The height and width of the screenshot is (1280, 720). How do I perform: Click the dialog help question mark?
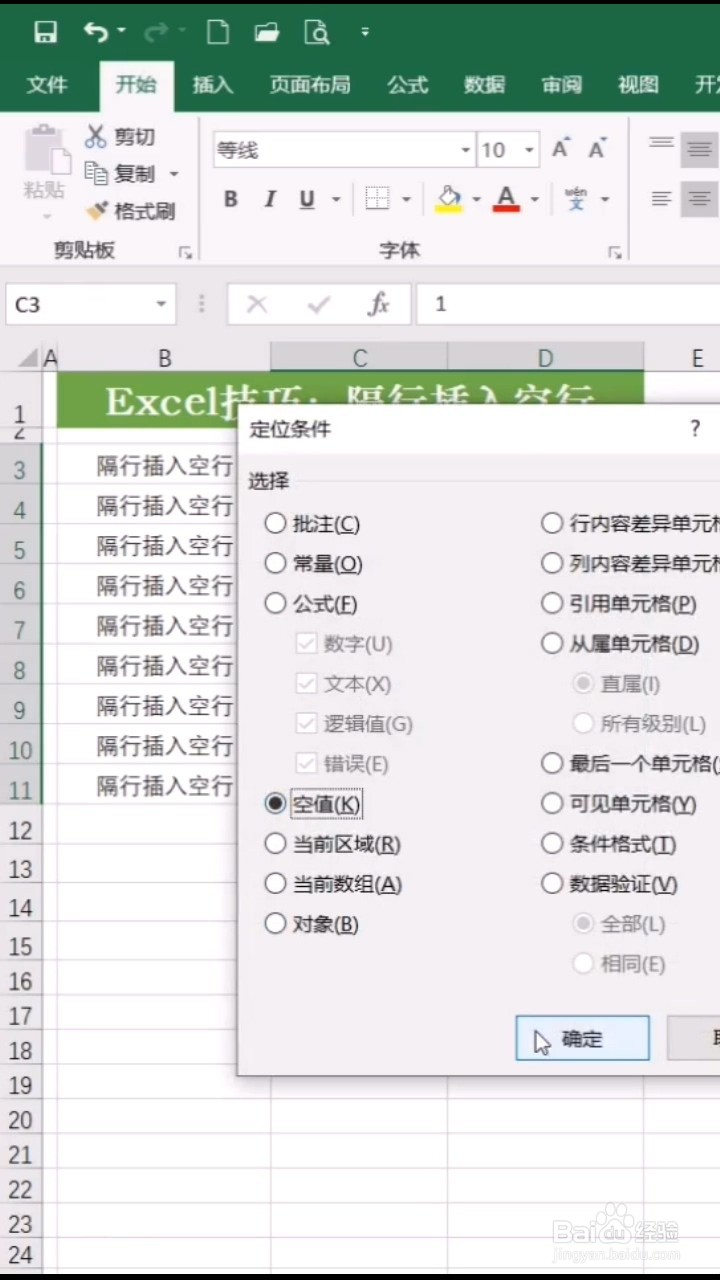tap(695, 429)
